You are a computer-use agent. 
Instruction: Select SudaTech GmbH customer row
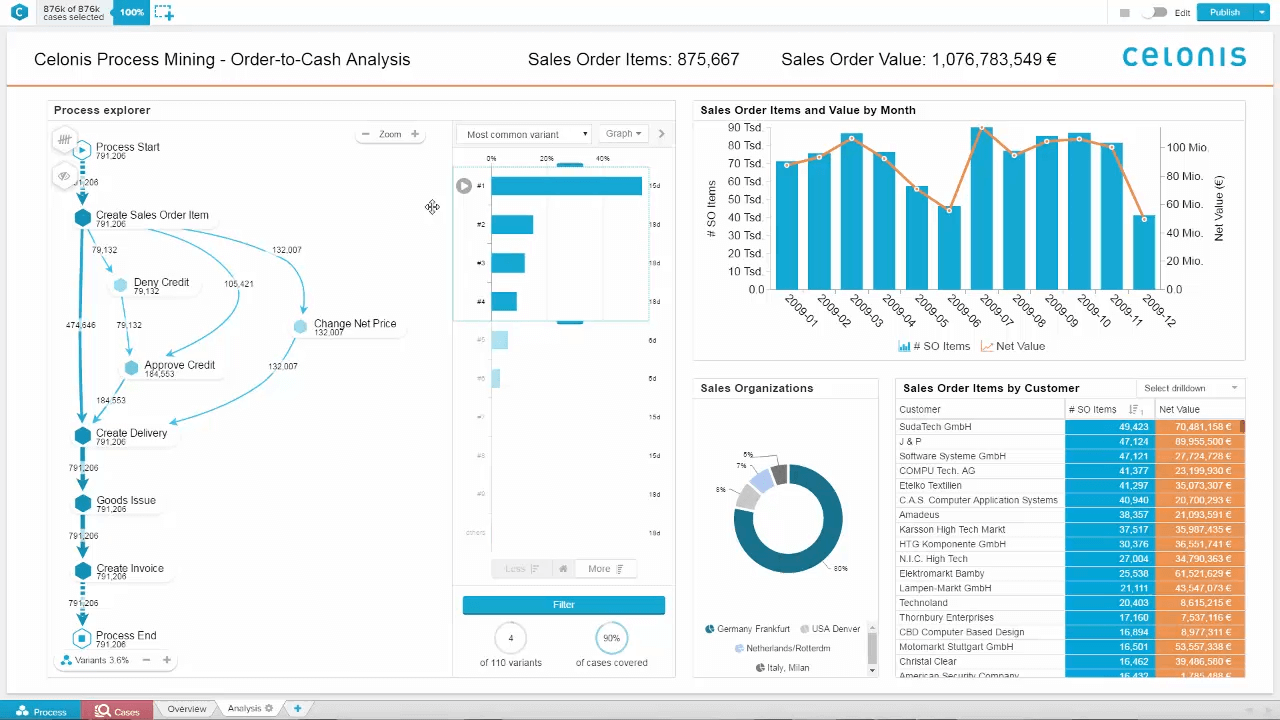coord(1071,427)
